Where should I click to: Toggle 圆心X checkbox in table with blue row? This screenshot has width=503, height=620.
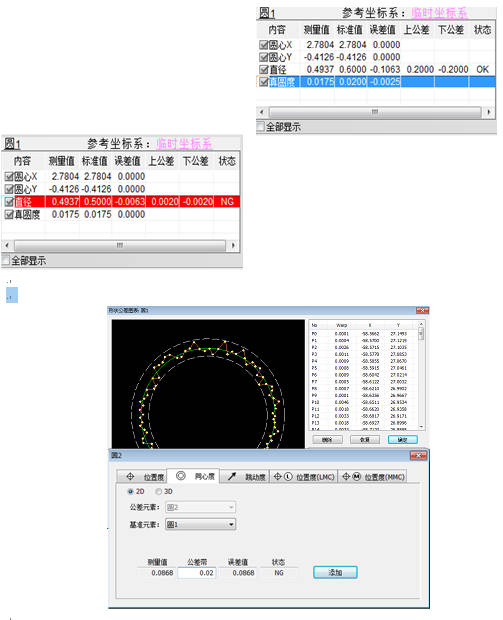(263, 45)
